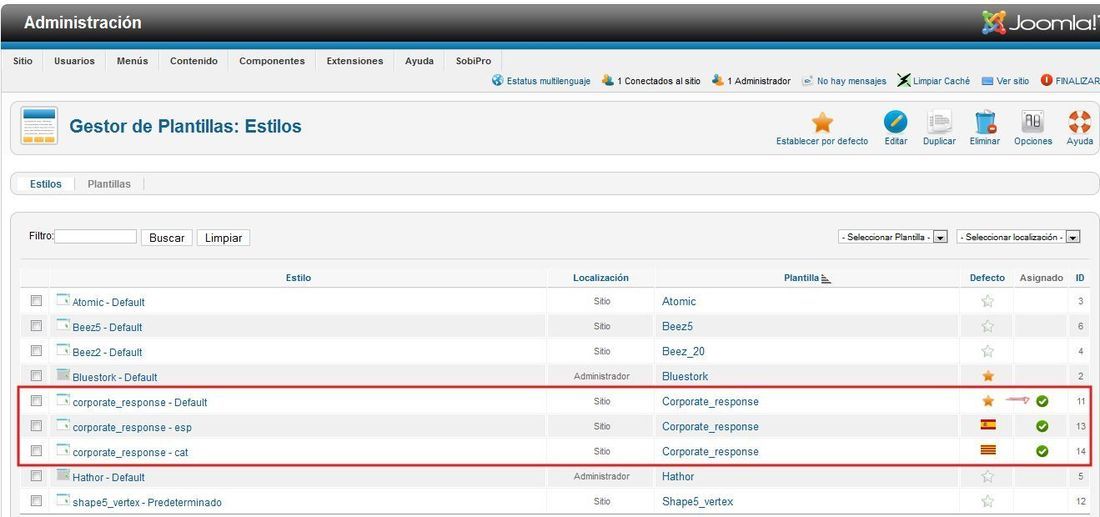
Task: Open the SobiPro menu
Action: tap(474, 61)
